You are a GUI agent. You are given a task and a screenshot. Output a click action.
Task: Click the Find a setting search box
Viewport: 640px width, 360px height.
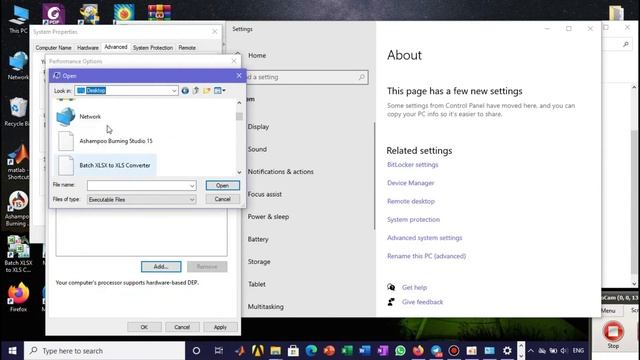pyautogui.click(x=306, y=77)
